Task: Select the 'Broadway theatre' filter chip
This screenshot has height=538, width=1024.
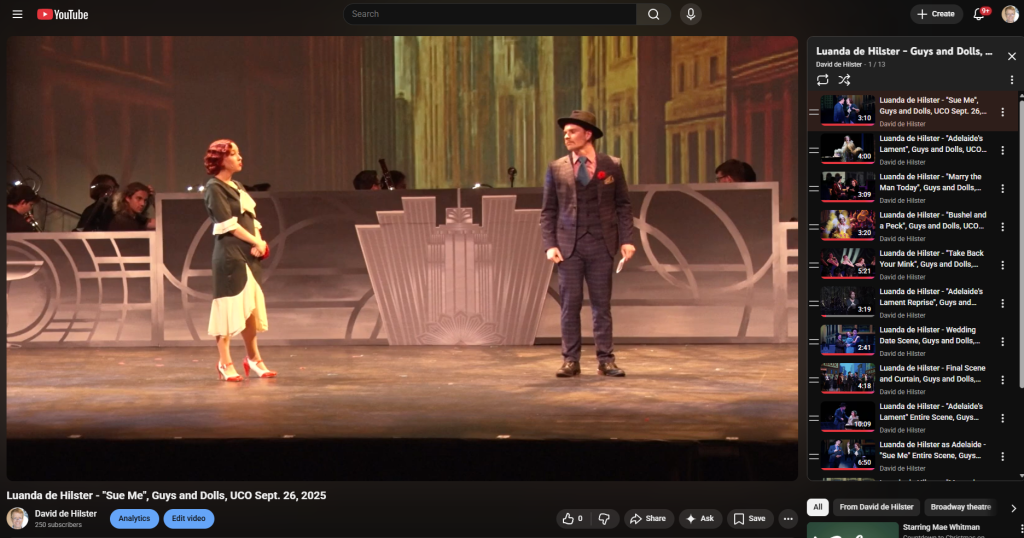Action: pyautogui.click(x=960, y=507)
